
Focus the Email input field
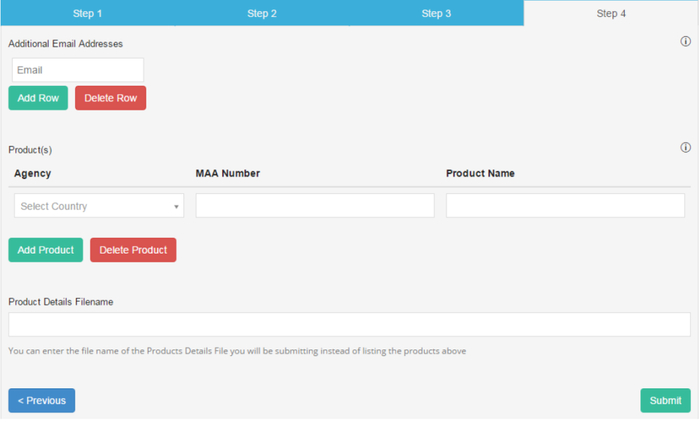tap(78, 70)
